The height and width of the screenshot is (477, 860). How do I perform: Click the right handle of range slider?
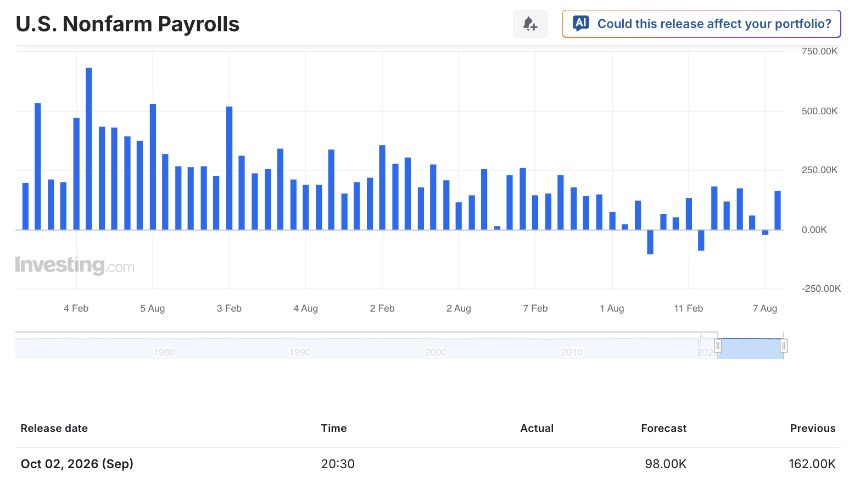[784, 346]
